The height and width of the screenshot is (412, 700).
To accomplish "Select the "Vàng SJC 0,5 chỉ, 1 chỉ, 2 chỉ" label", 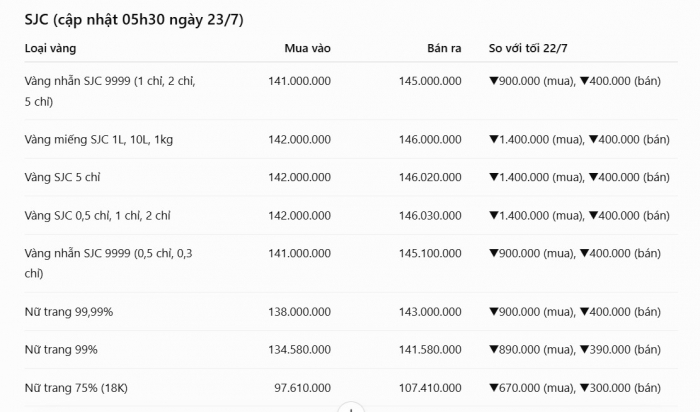I will coord(97,216).
